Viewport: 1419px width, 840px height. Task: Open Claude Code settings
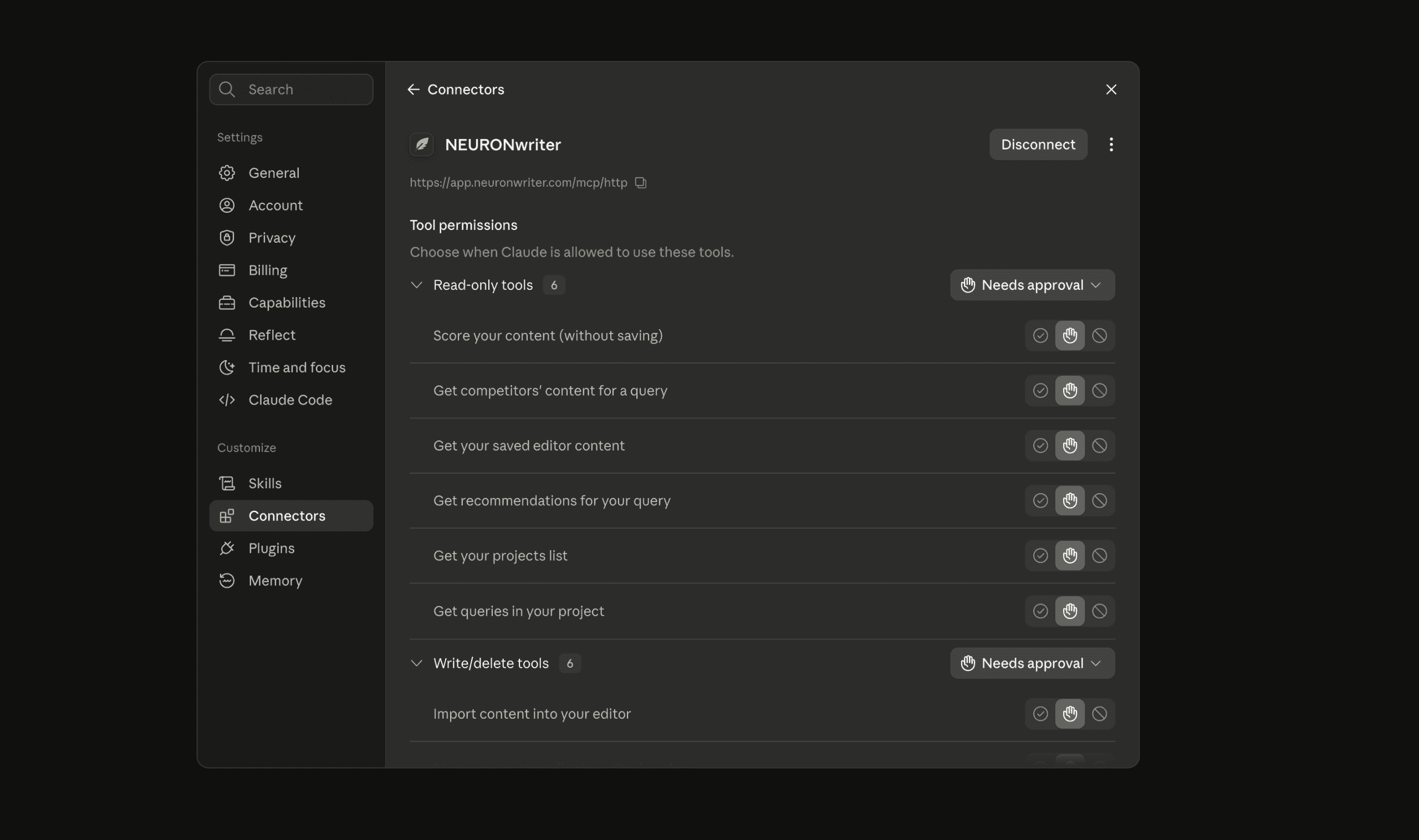point(291,399)
